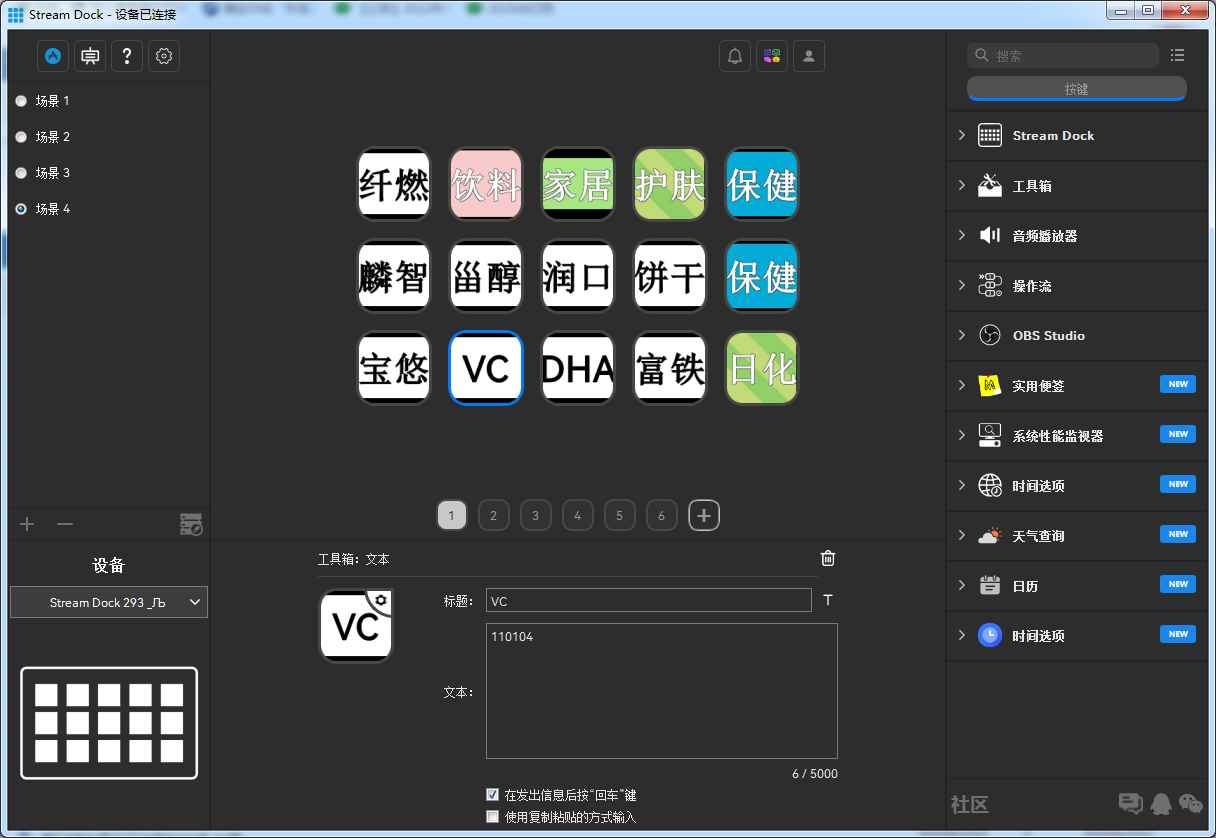Screen dimensions: 1216x838
Task: Select 场景 4 radio button
Action: point(21,209)
